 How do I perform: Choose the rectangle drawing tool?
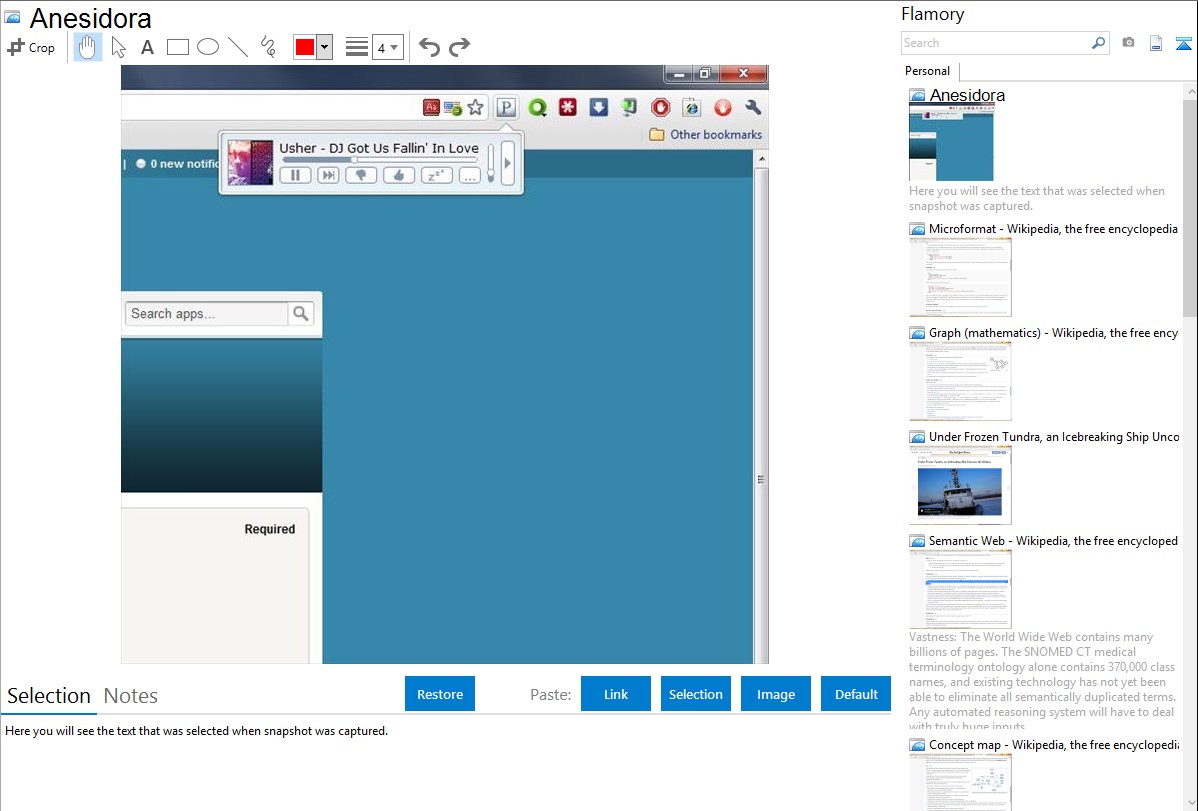[x=177, y=47]
